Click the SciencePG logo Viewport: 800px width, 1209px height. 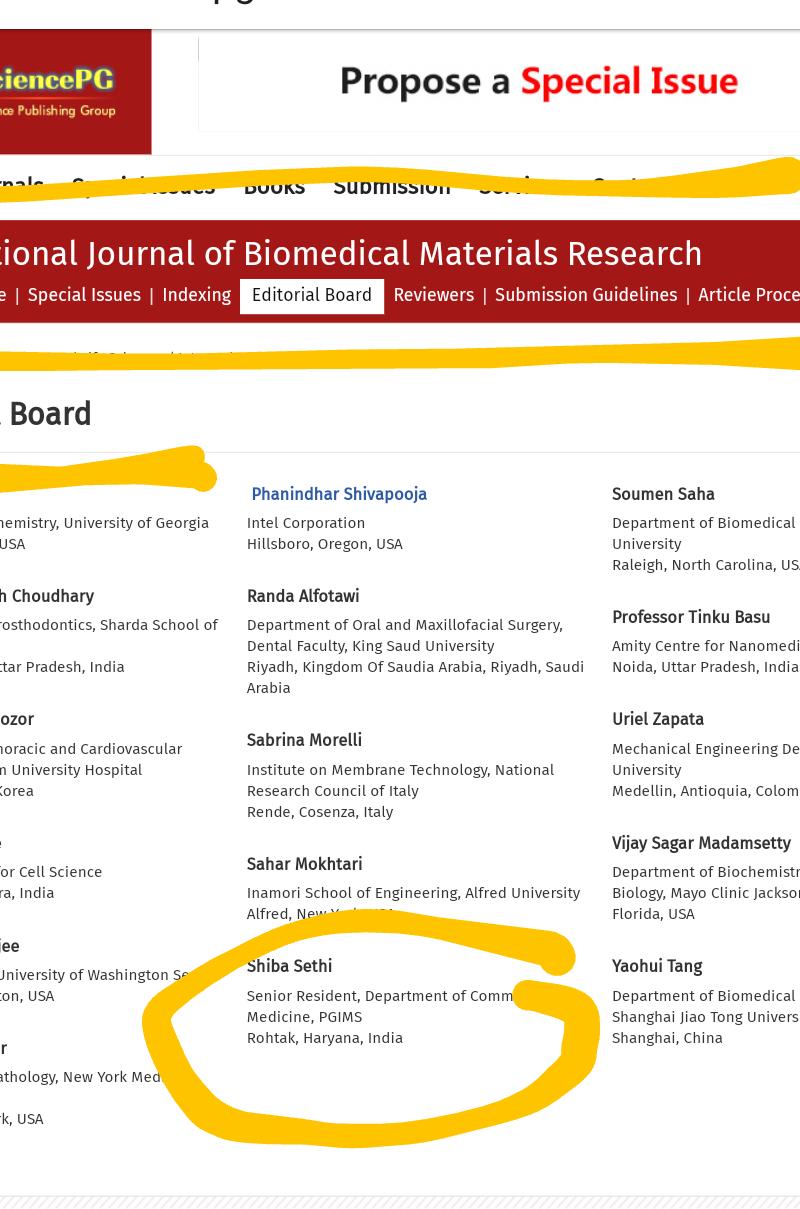pyautogui.click(x=75, y=91)
